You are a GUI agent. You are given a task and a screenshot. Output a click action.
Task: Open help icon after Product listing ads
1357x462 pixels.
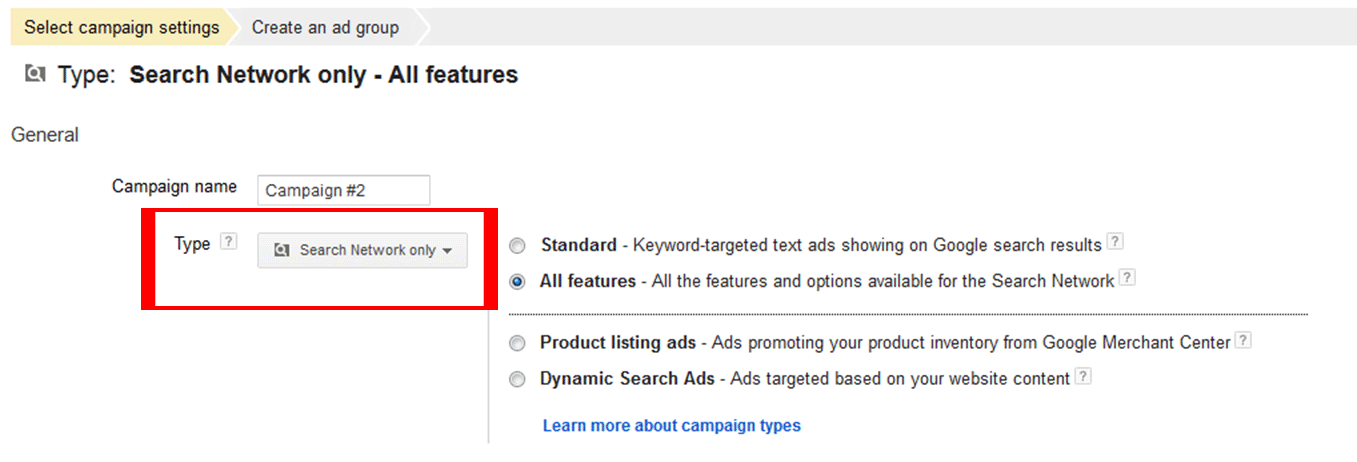pos(1243,340)
